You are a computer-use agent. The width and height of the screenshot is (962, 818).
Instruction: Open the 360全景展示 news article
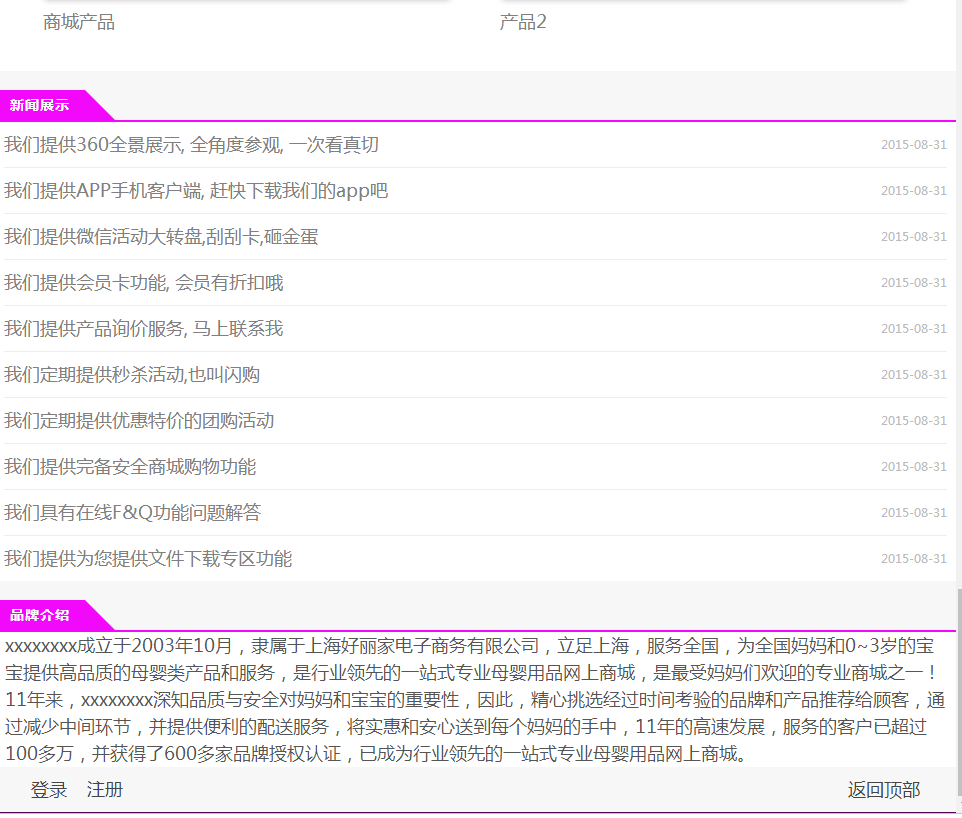(191, 145)
